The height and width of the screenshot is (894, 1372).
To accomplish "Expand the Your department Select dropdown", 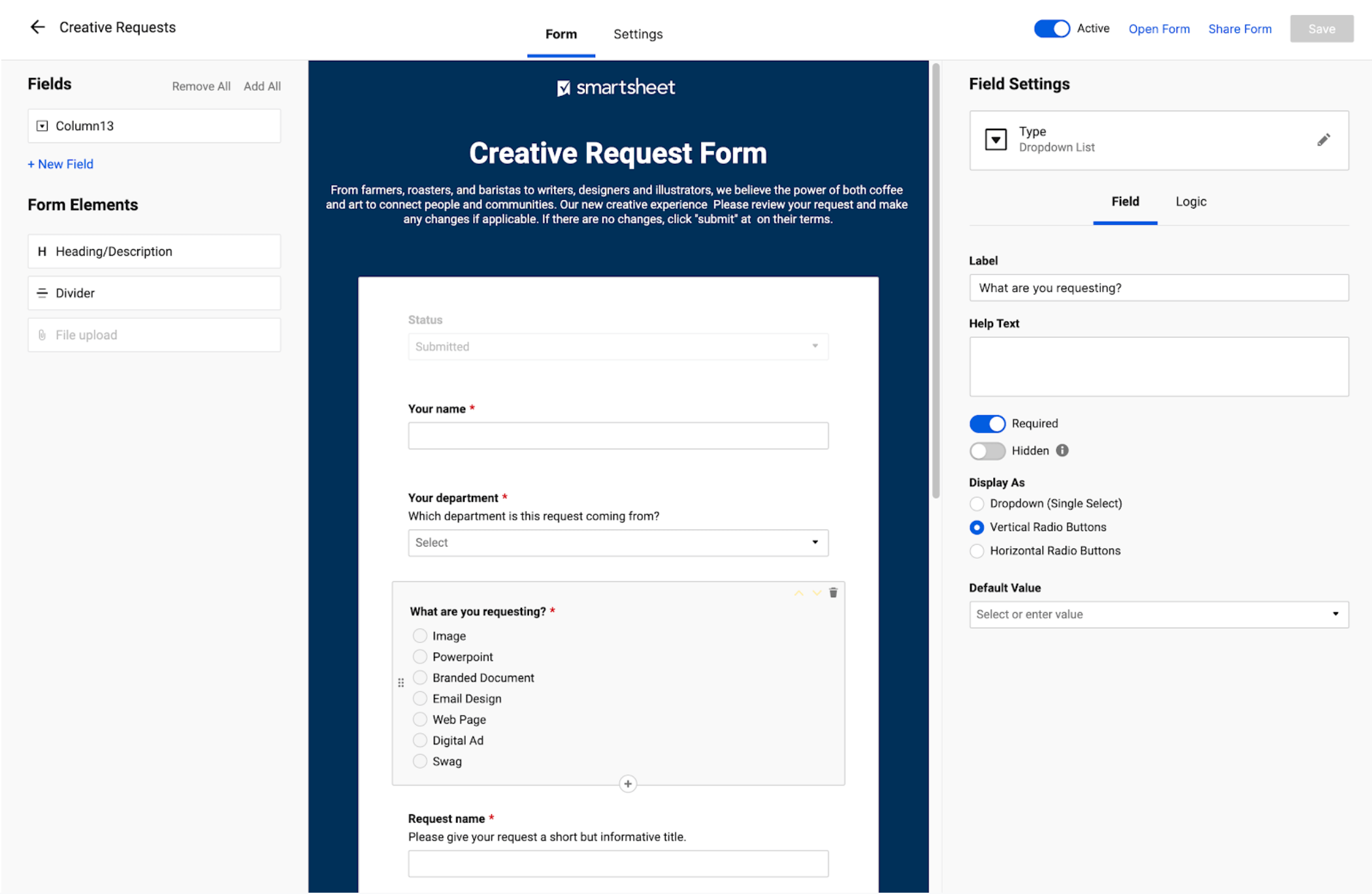I will click(617, 542).
